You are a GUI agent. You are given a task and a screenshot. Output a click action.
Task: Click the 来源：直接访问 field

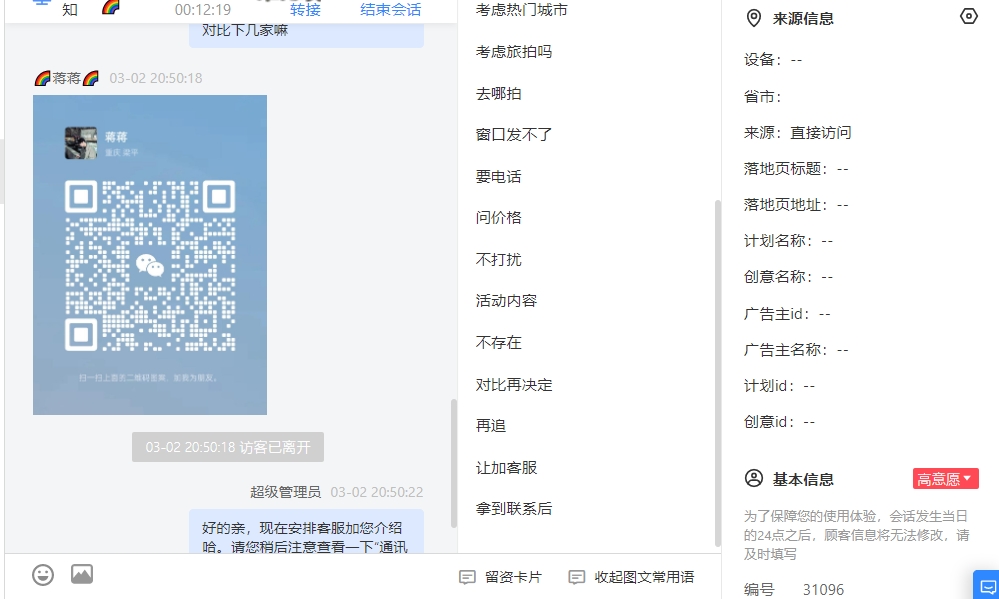798,133
